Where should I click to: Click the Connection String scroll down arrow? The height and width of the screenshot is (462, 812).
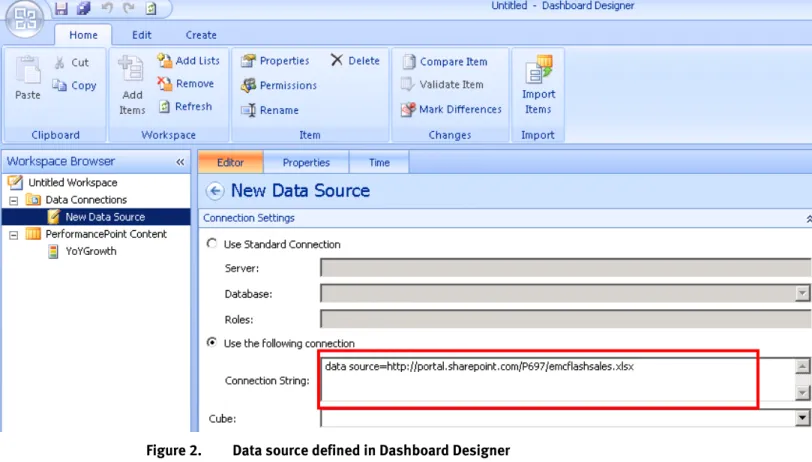[x=802, y=393]
